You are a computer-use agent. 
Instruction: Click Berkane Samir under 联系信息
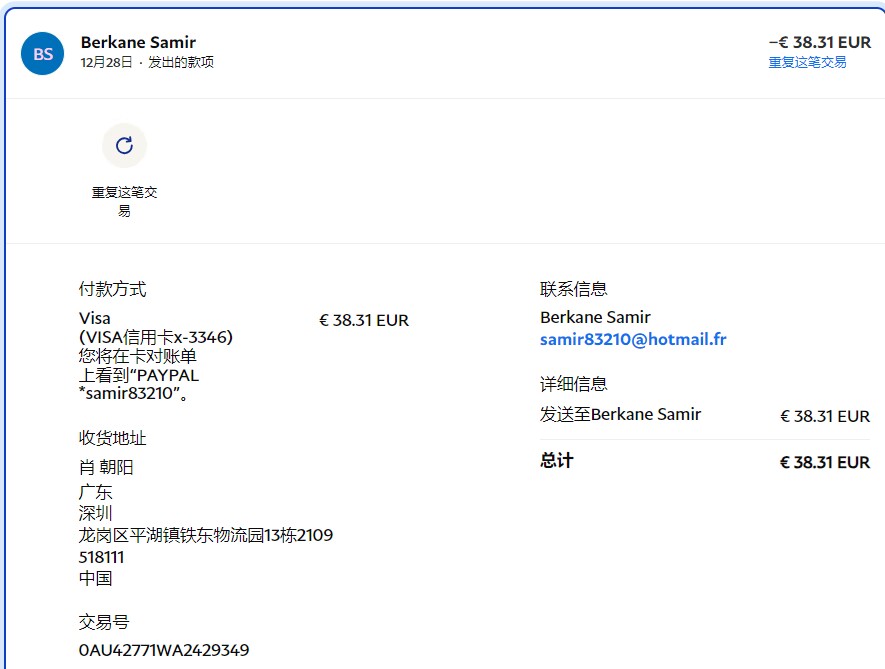point(595,317)
